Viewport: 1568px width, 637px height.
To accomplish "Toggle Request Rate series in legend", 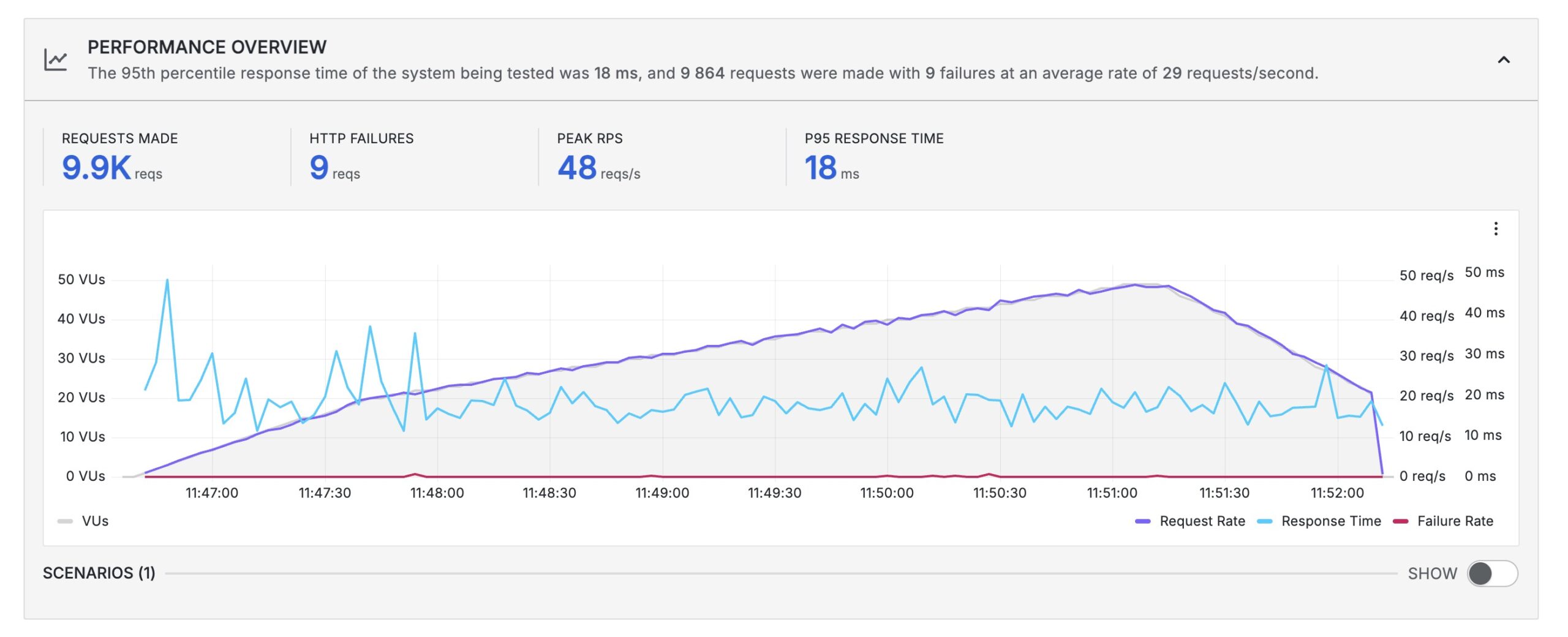I will [1202, 521].
